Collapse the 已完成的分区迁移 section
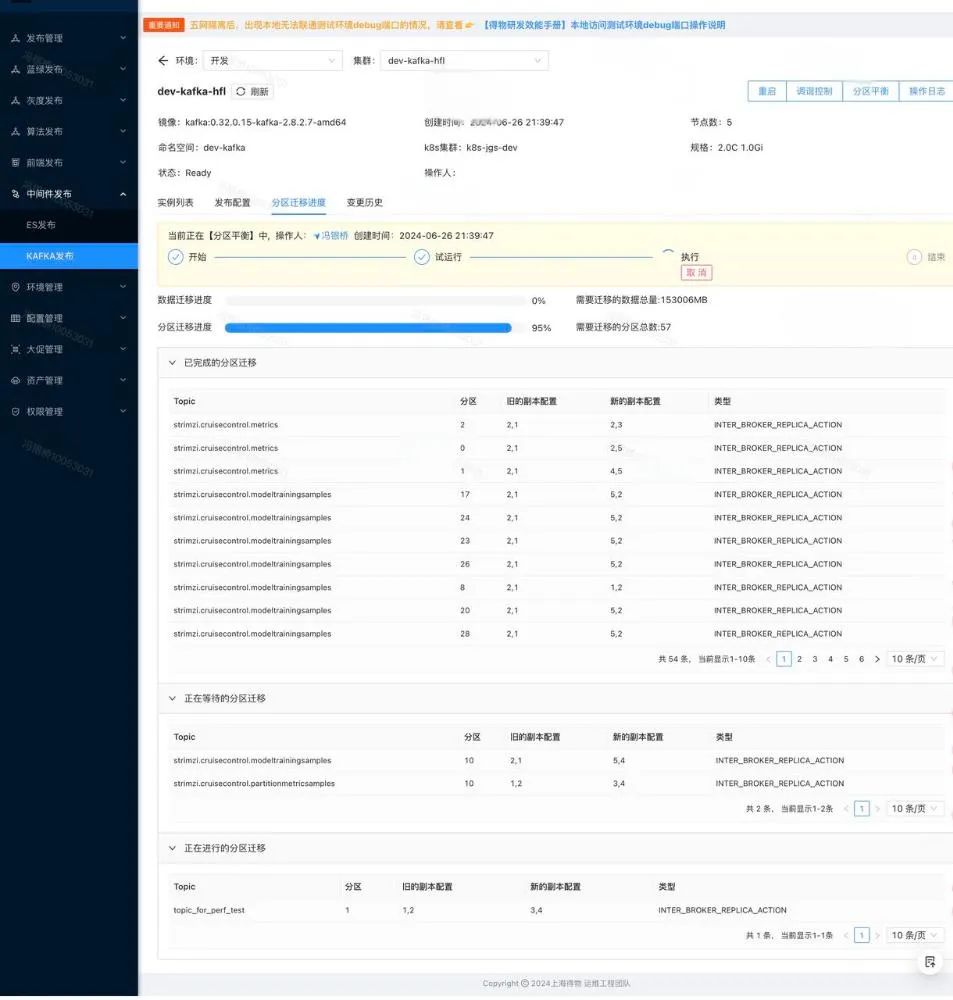953x1000 pixels. (x=172, y=363)
